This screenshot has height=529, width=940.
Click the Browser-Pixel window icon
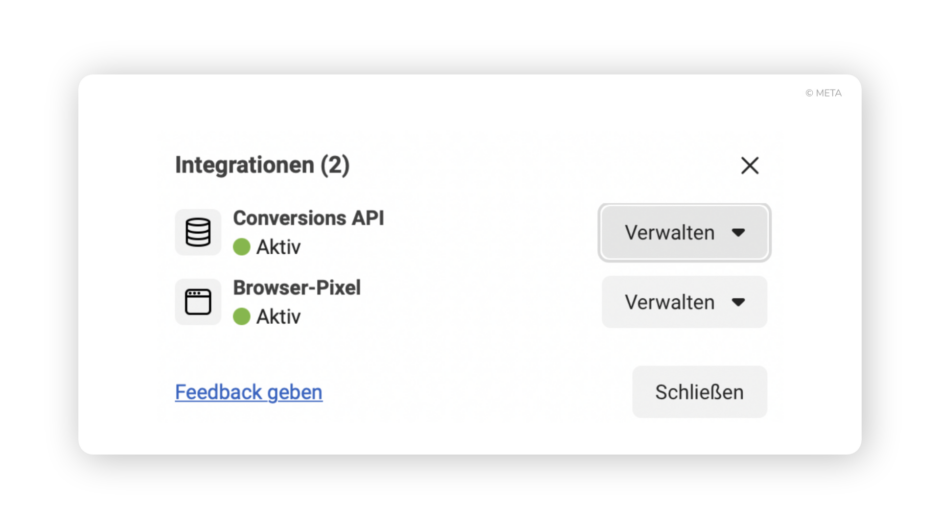(x=198, y=302)
